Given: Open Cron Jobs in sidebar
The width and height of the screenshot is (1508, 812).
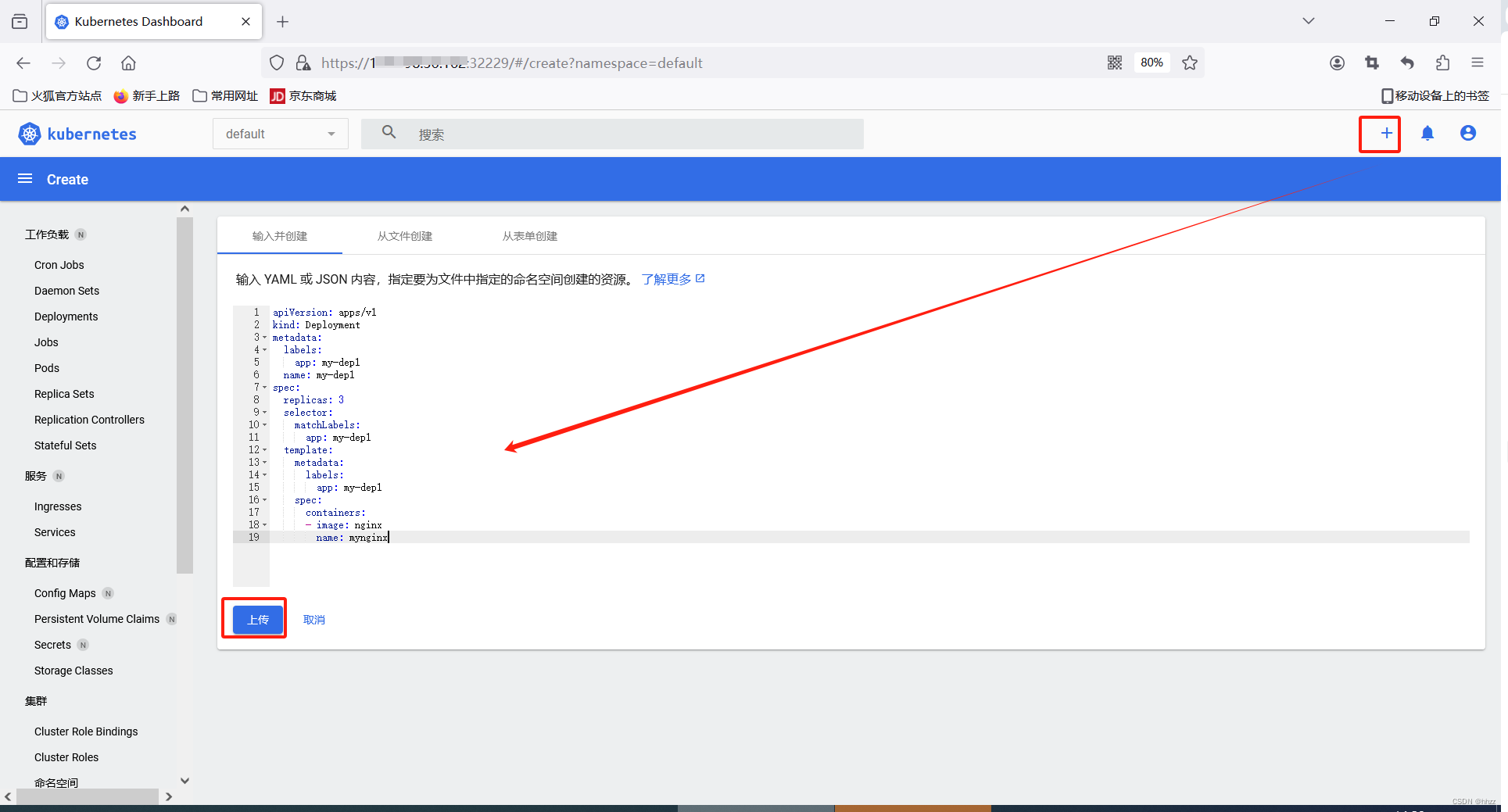Looking at the screenshot, I should [x=59, y=265].
